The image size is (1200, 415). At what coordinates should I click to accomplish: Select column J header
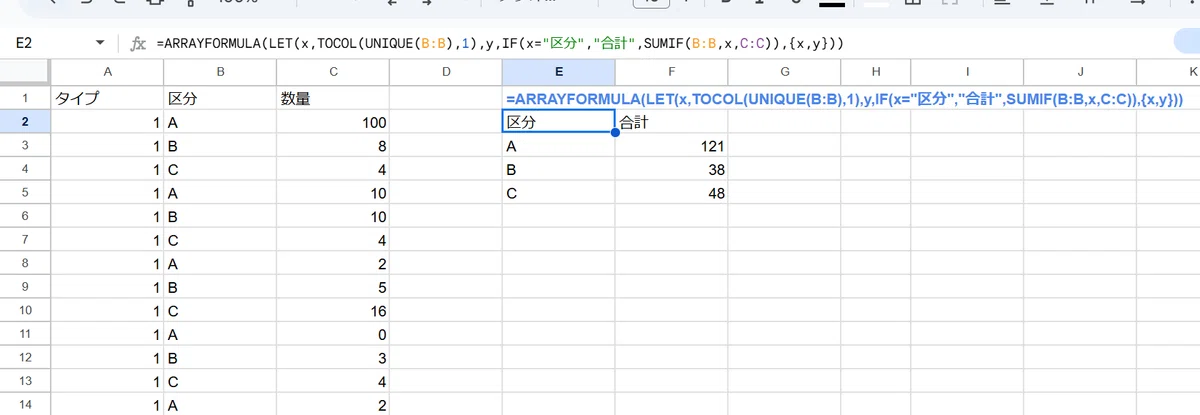pos(1081,72)
